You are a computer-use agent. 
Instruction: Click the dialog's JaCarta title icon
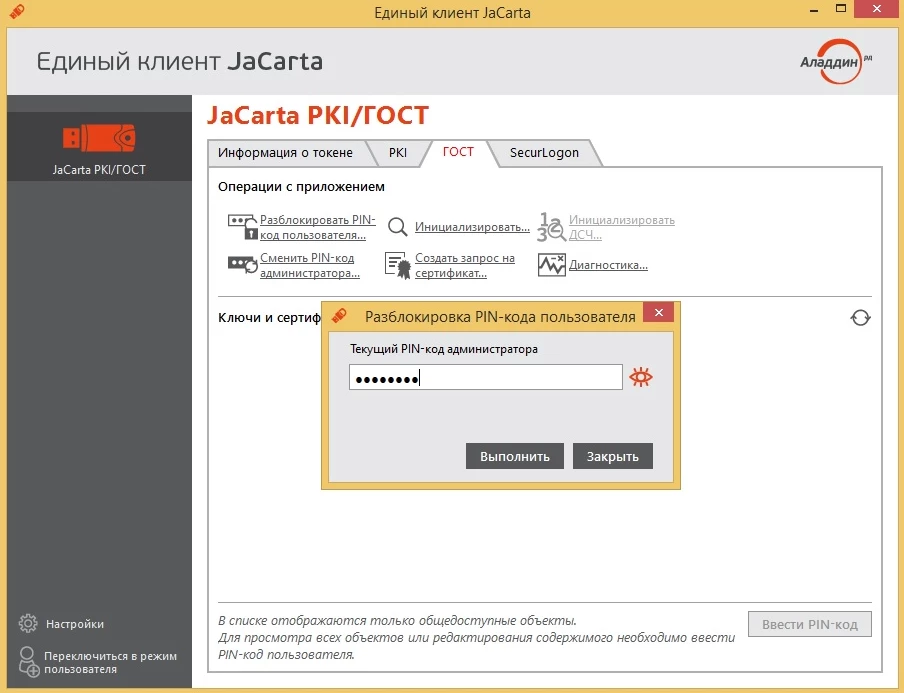340,315
